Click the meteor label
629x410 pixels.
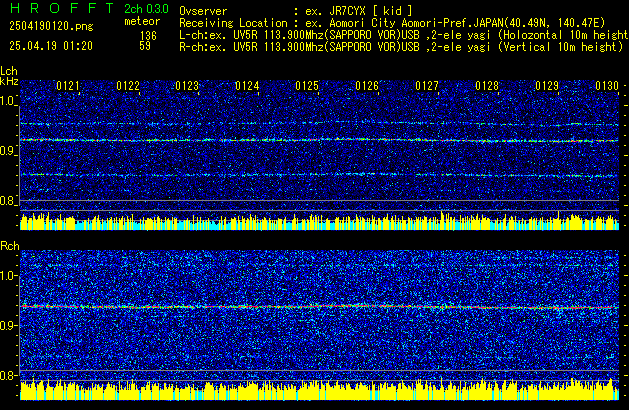click(x=142, y=21)
